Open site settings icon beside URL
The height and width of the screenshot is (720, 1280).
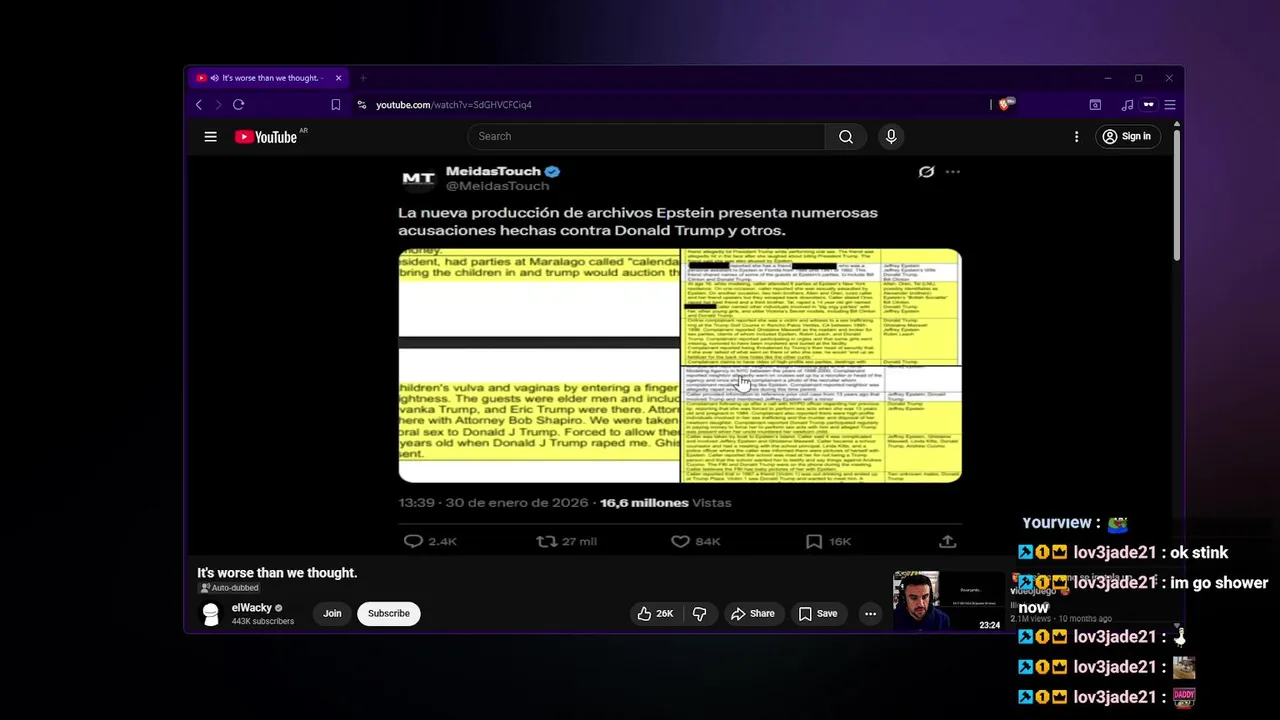coord(362,105)
